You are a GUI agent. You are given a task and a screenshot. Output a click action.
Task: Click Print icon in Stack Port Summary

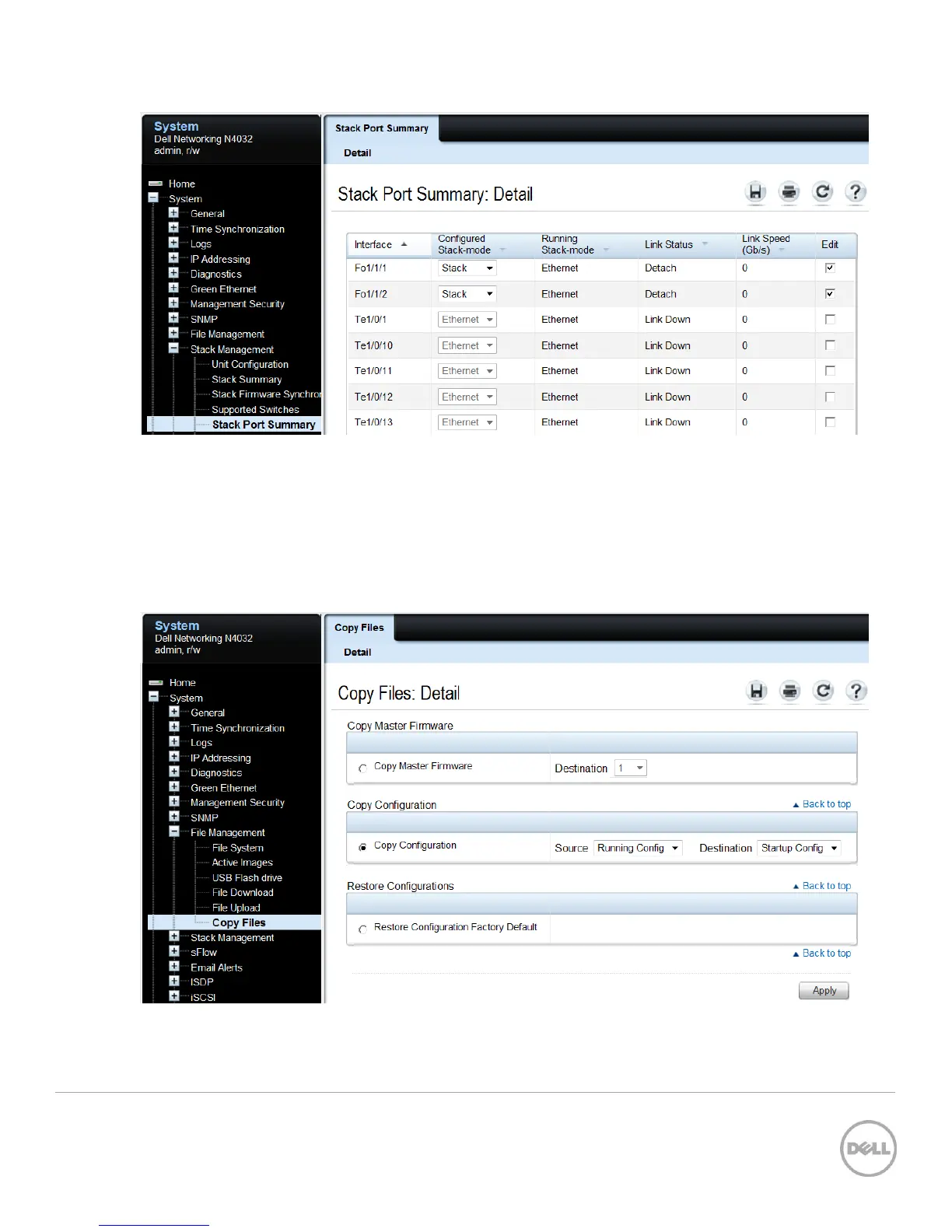(x=789, y=192)
